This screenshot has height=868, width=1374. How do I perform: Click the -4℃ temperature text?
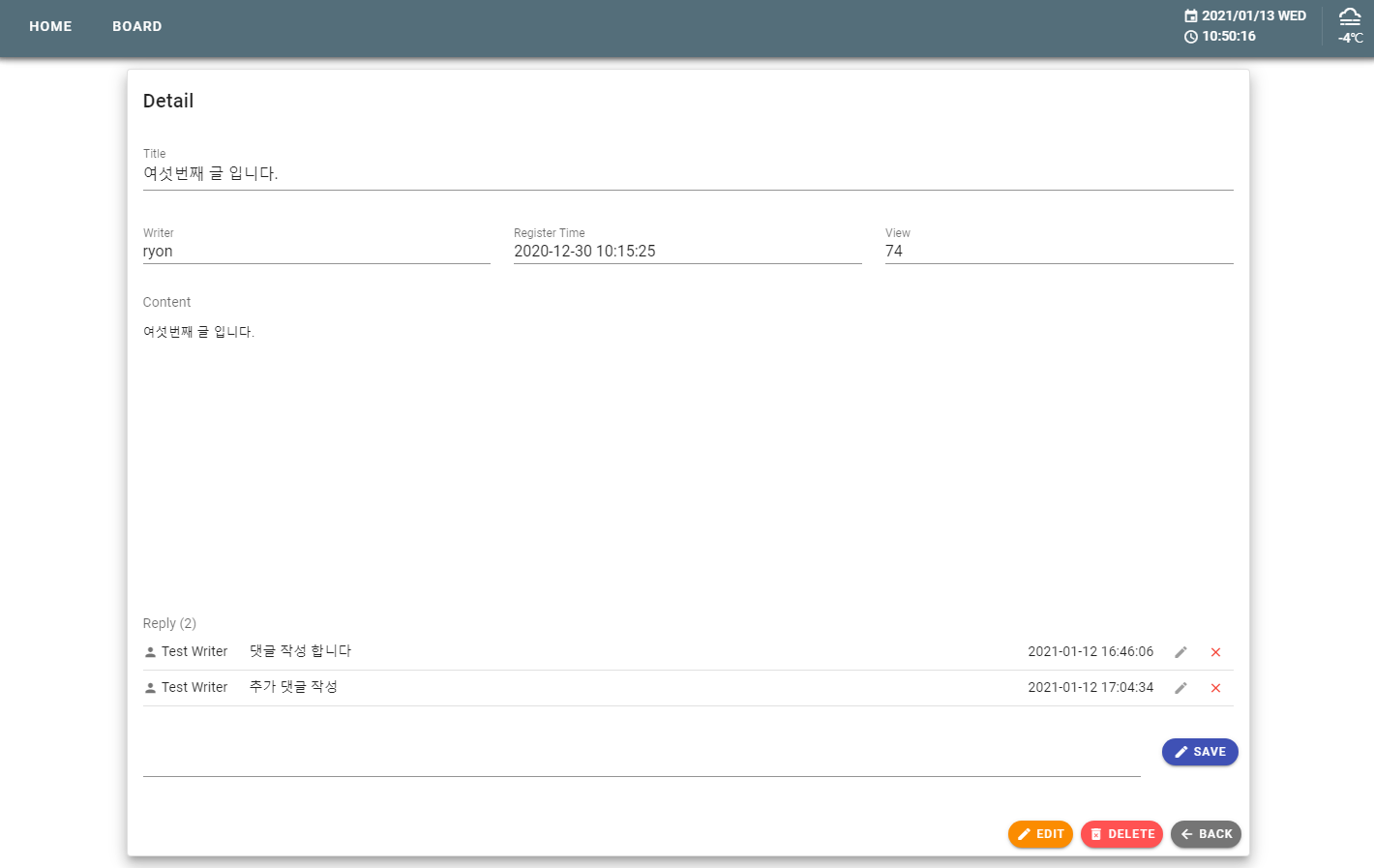(x=1351, y=39)
